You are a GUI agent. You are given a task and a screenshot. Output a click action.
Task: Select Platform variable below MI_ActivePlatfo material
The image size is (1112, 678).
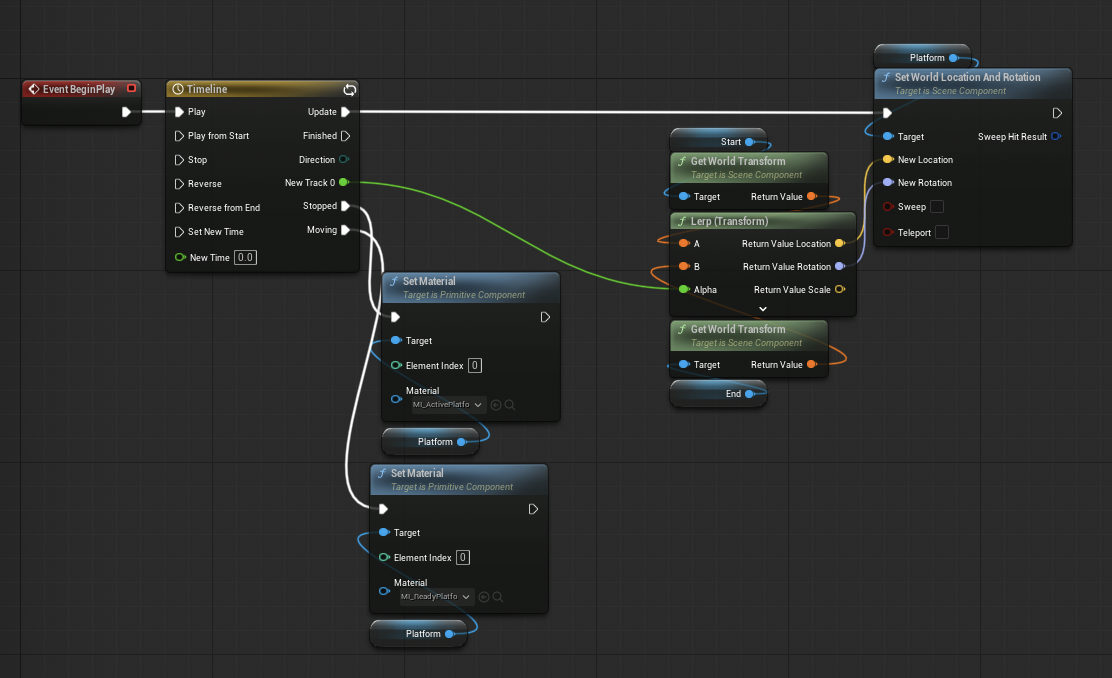coord(430,442)
